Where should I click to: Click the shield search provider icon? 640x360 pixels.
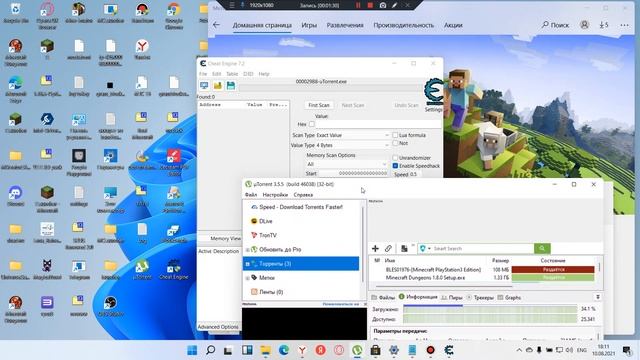click(x=423, y=248)
